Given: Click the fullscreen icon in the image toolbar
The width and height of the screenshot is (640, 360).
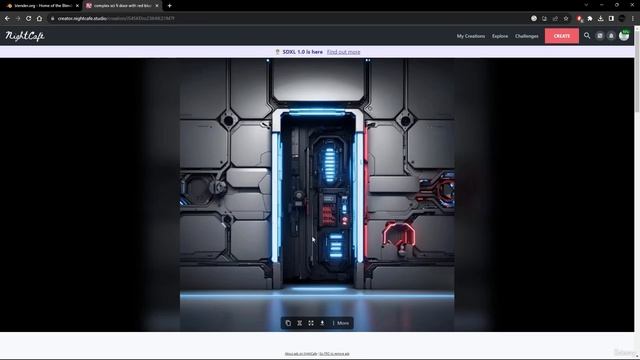Looking at the screenshot, I should (311, 323).
